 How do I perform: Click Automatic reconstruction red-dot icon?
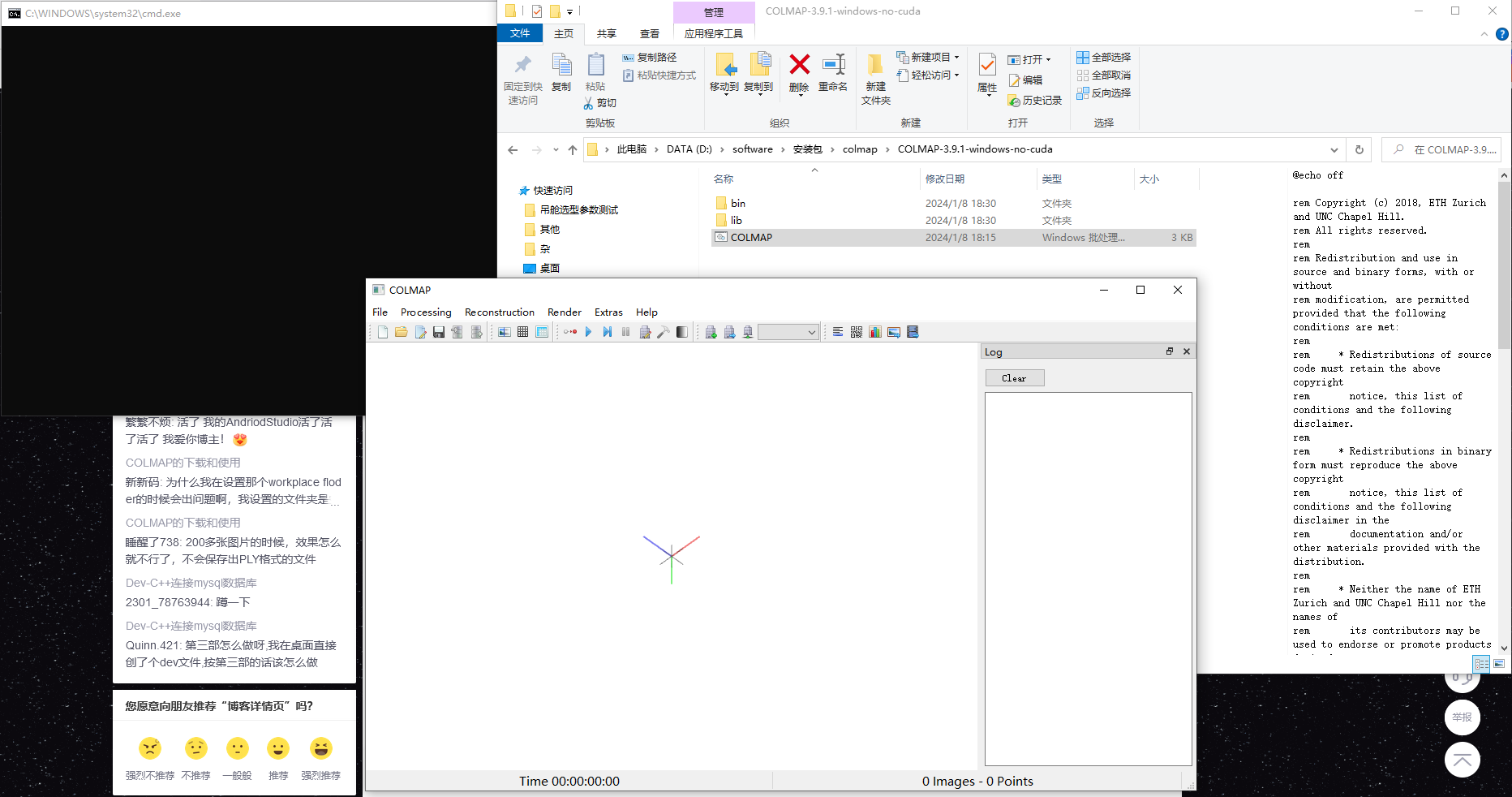point(570,332)
